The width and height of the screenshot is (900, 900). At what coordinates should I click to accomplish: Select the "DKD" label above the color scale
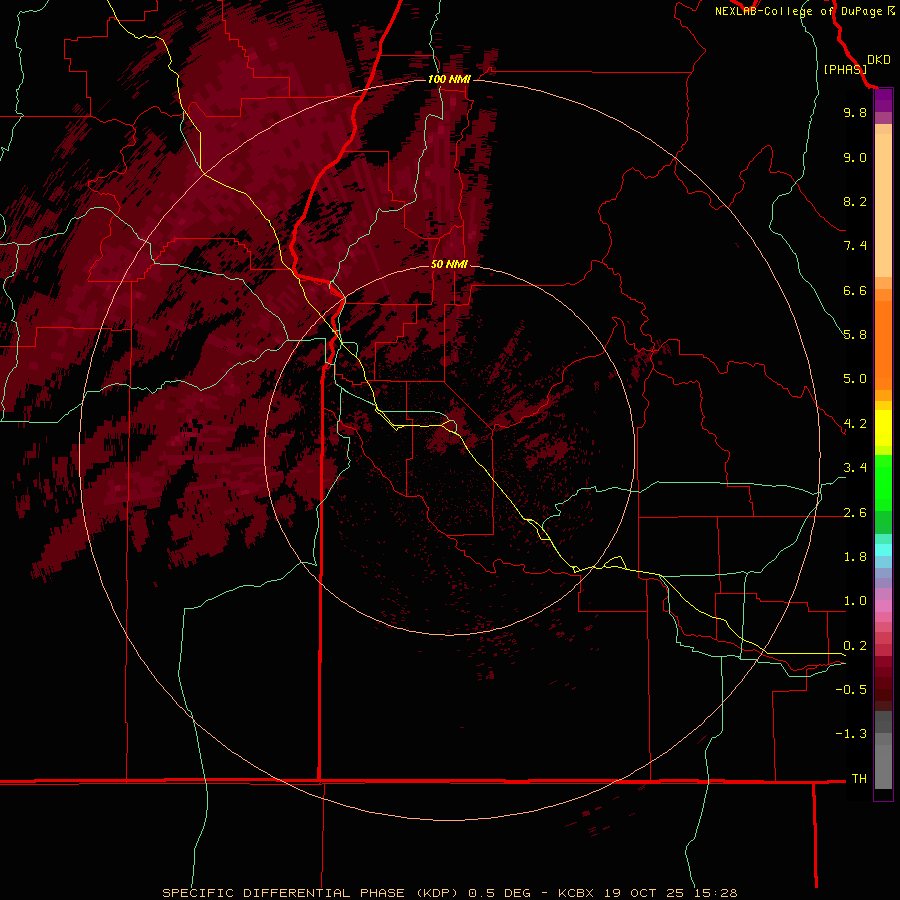(x=878, y=60)
